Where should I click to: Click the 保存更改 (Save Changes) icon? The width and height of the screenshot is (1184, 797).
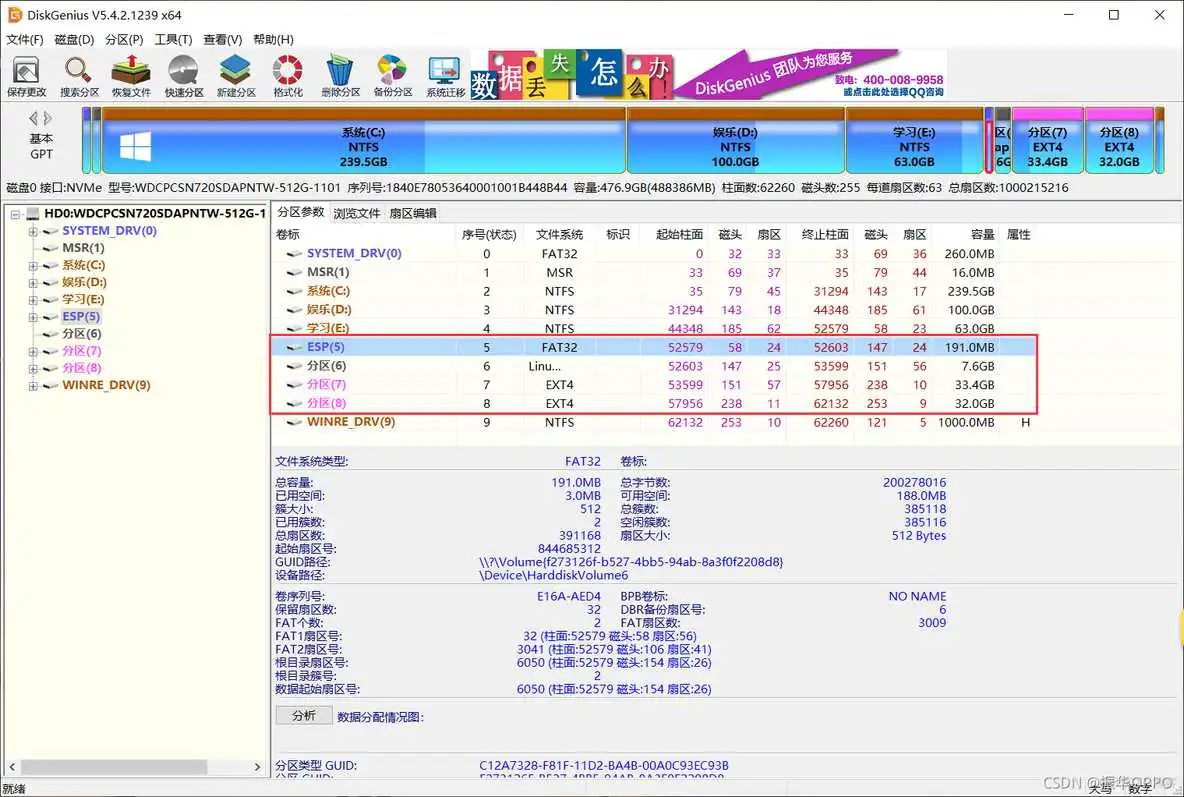27,74
